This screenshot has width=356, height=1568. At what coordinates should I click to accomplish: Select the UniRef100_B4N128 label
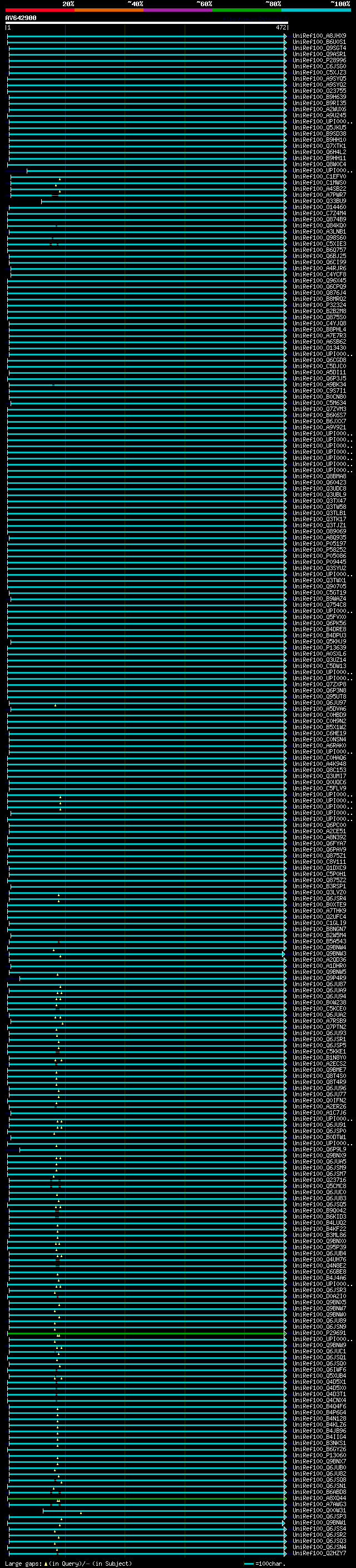(x=319, y=1418)
